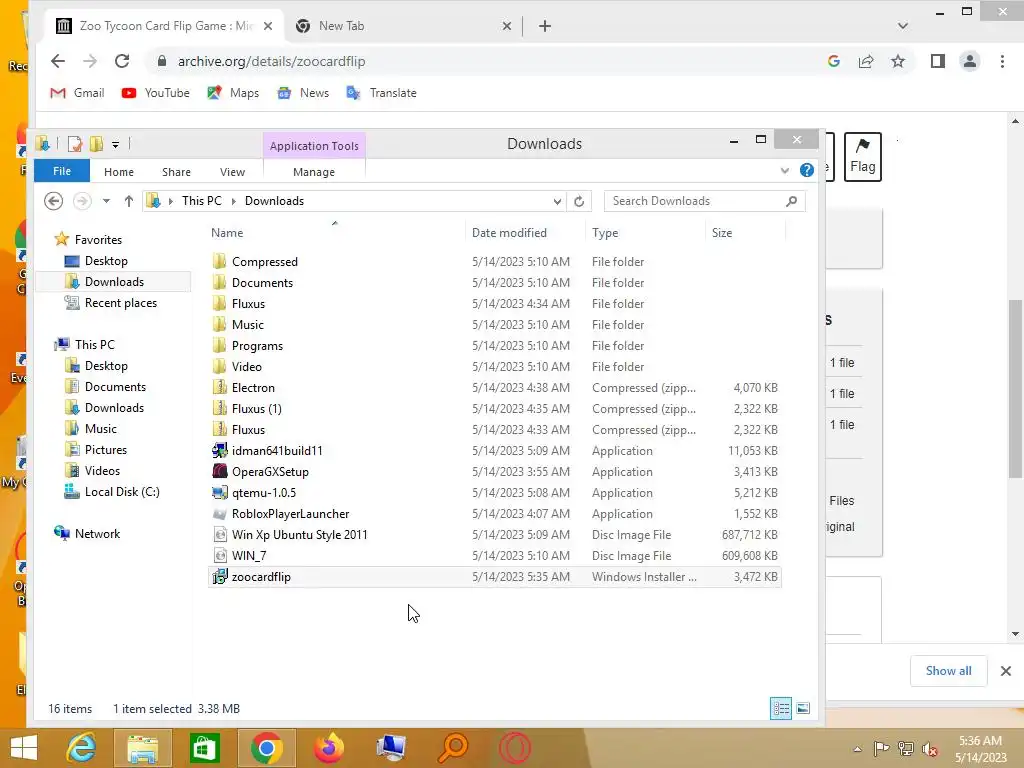Click the Application Tools contextual tab
Image resolution: width=1024 pixels, height=768 pixels.
click(x=314, y=146)
